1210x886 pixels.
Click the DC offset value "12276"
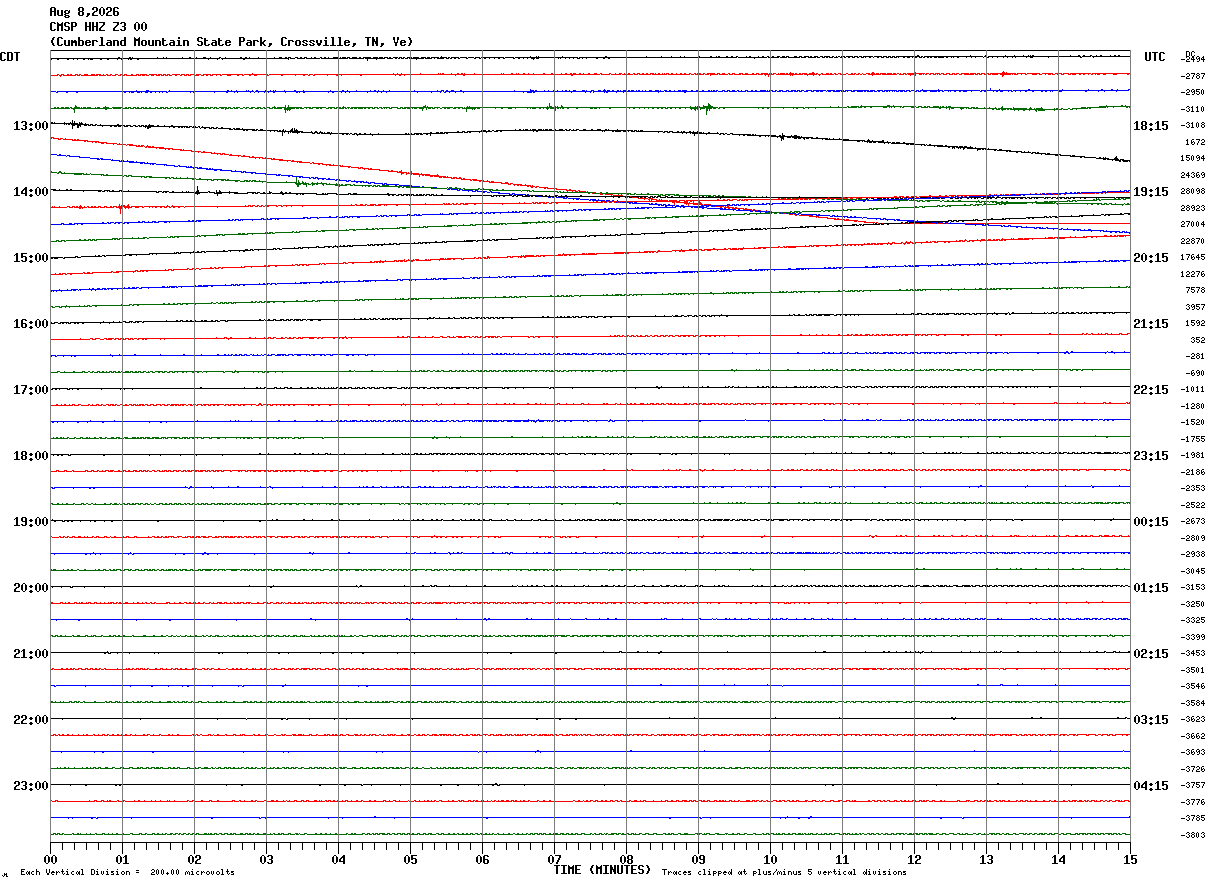click(1193, 274)
